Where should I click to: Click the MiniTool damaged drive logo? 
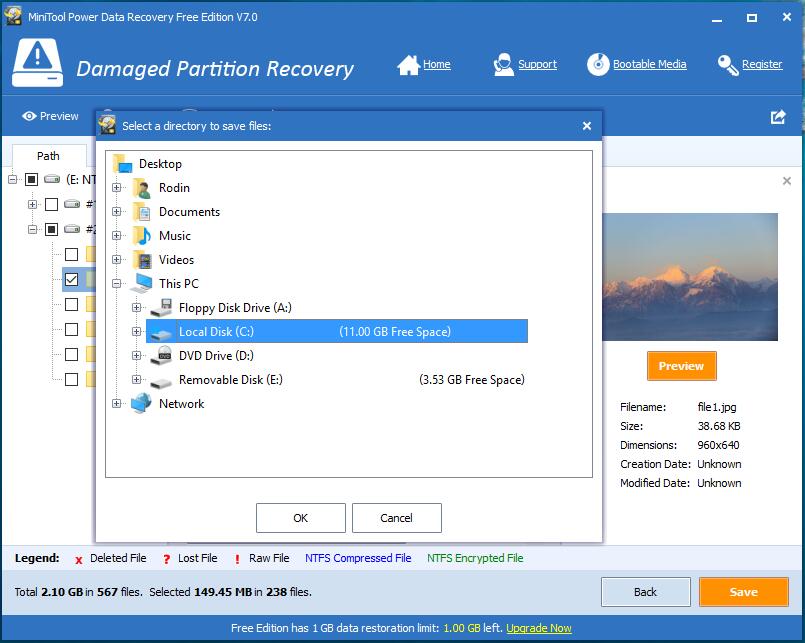point(37,60)
